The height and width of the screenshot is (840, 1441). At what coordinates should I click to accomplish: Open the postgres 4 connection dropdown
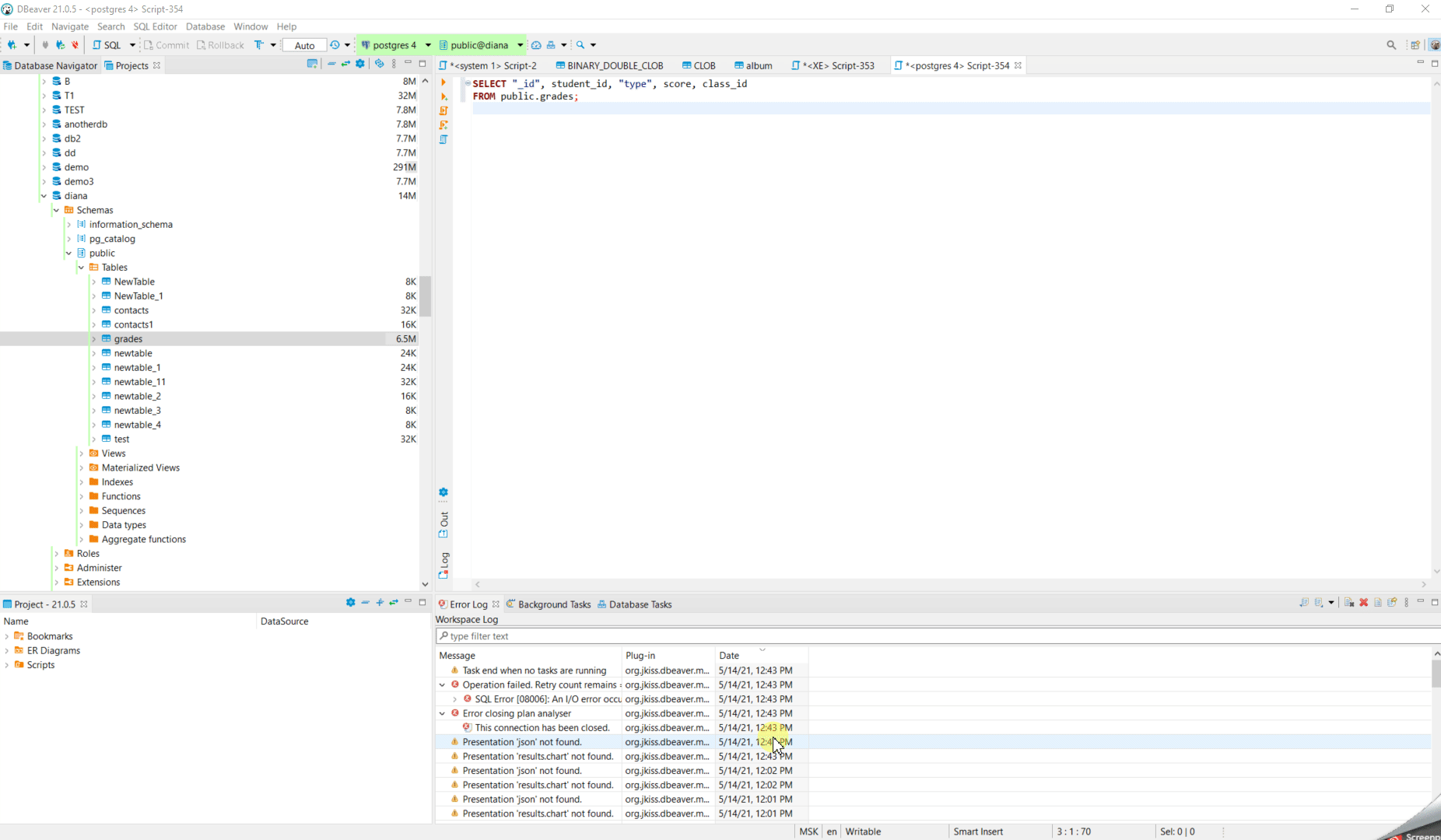(429, 44)
